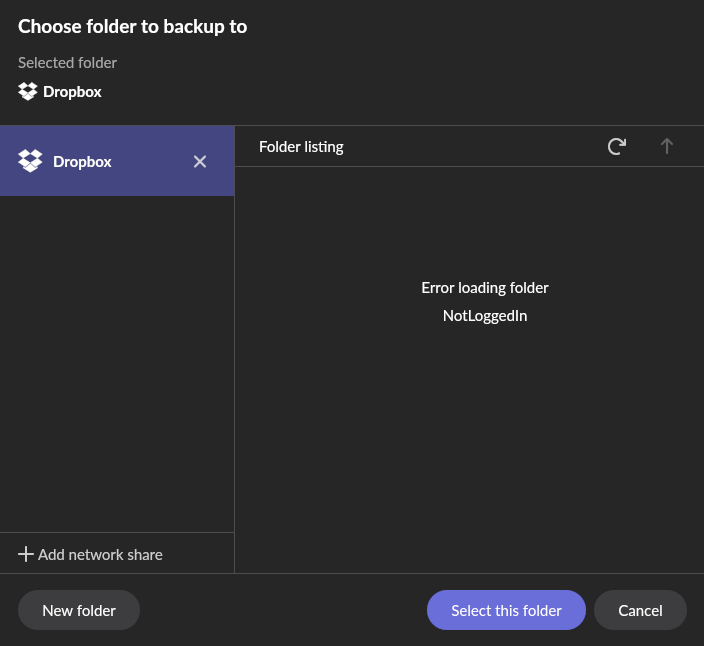Click the NotLoggedIn error text
Image resolution: width=704 pixels, height=646 pixels.
pyautogui.click(x=485, y=316)
